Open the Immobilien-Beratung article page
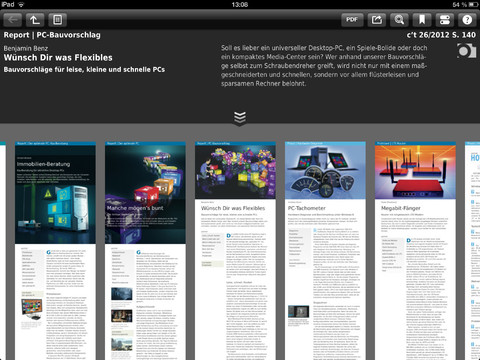 point(55,251)
